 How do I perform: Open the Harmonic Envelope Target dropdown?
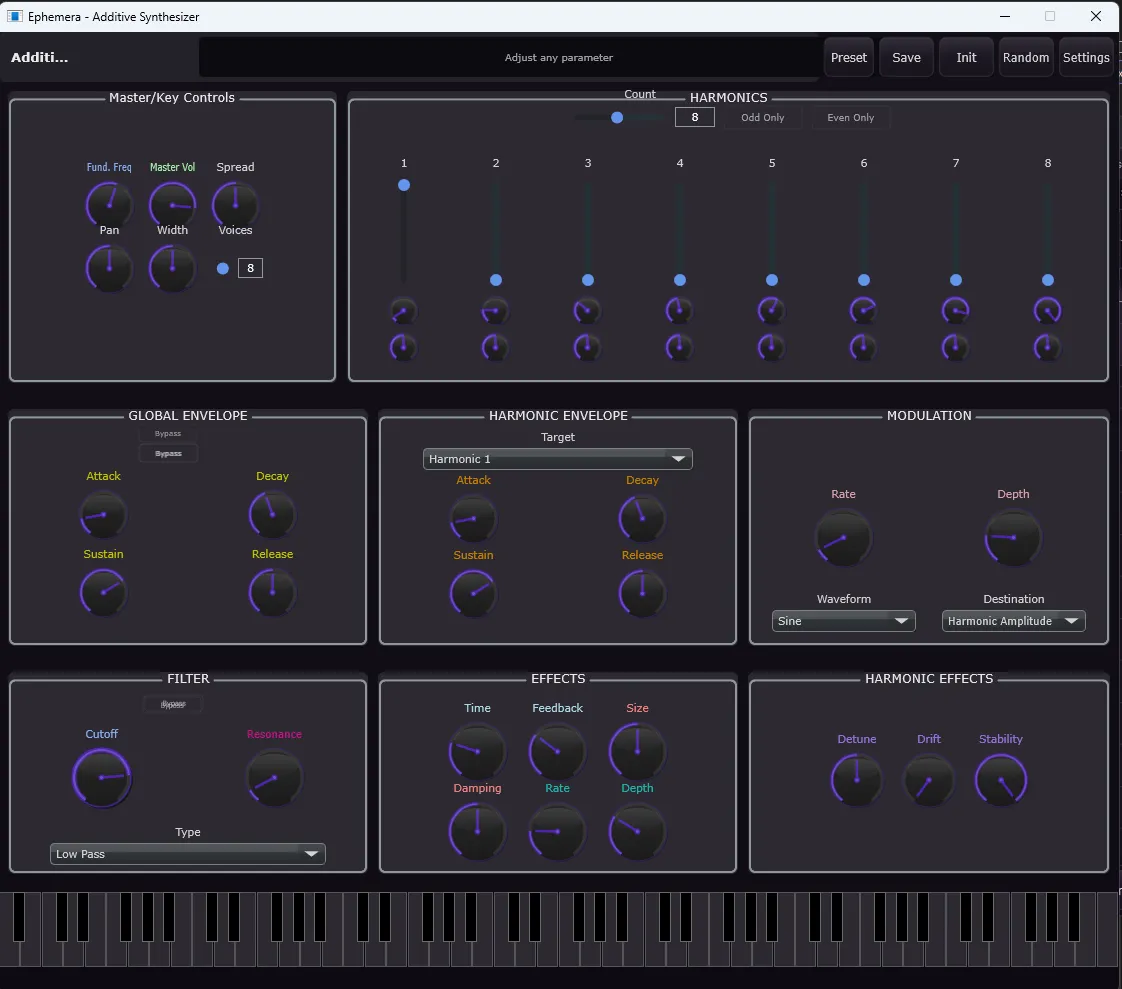tap(557, 459)
